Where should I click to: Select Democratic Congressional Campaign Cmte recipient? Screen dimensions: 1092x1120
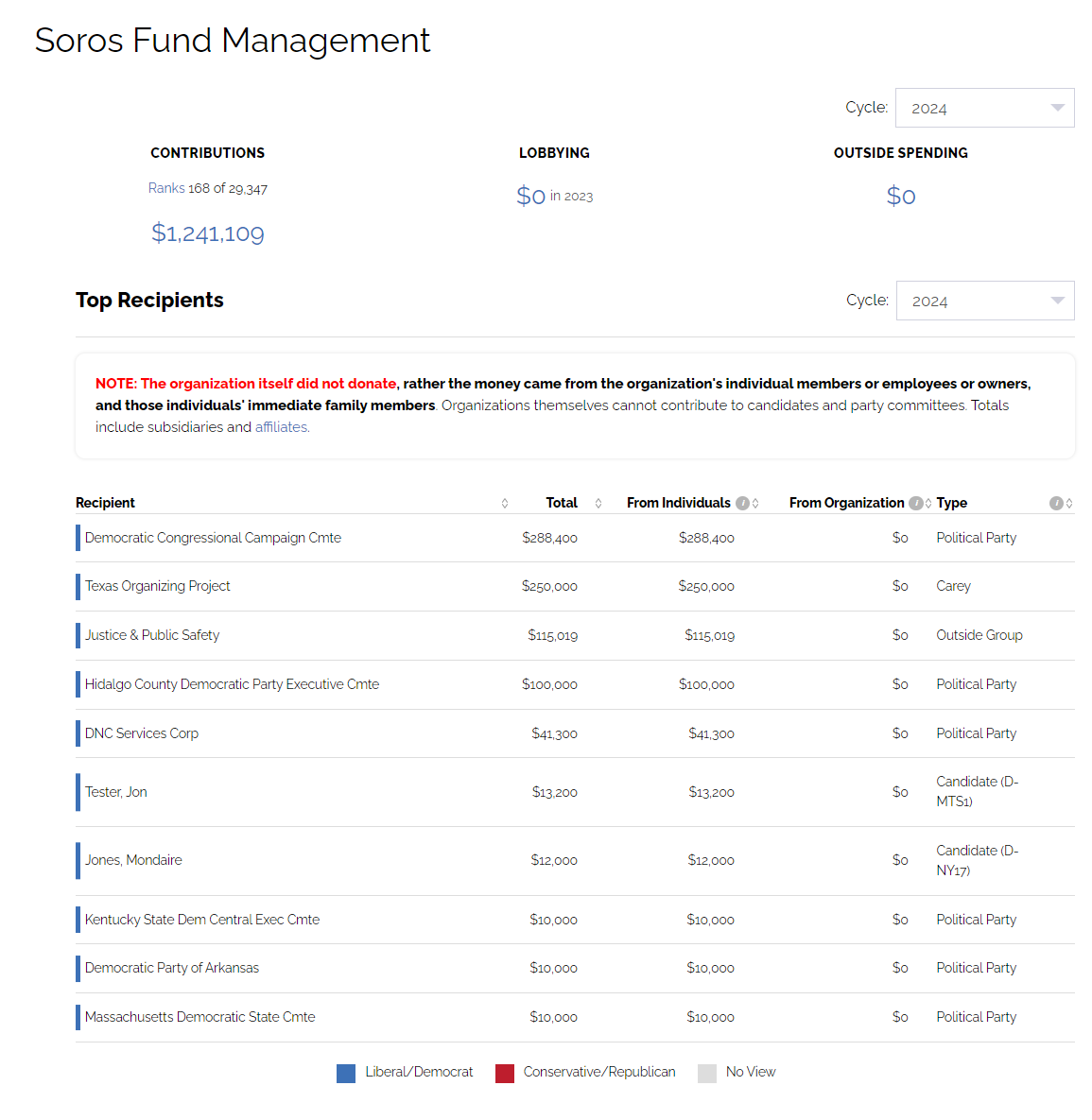pos(213,538)
